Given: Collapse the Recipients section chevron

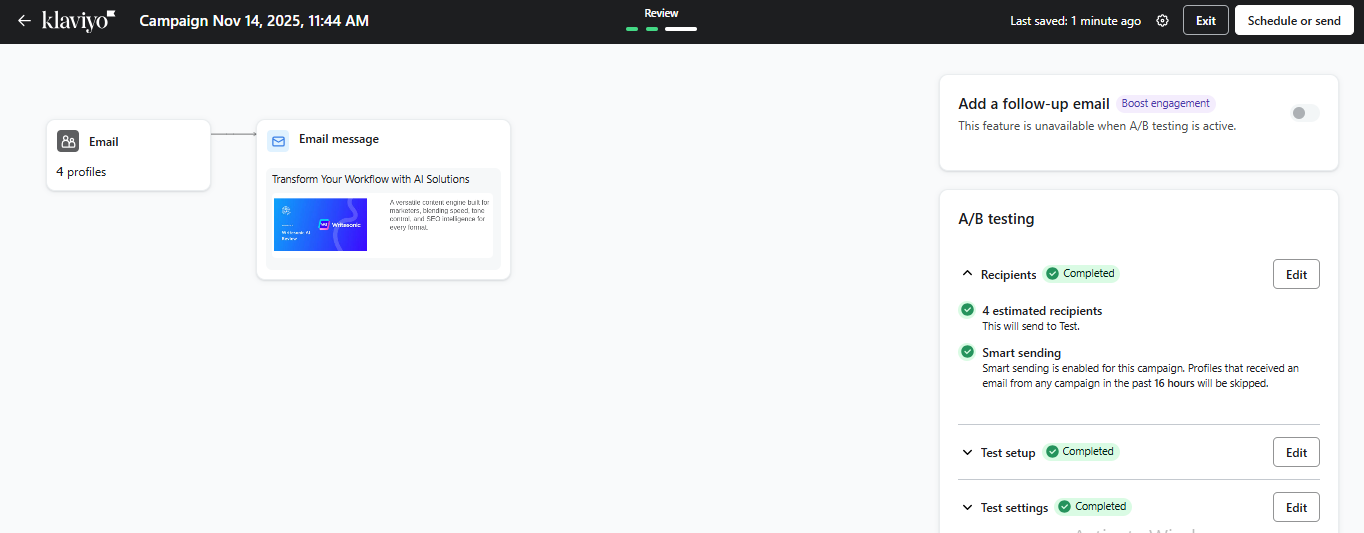Looking at the screenshot, I should (967, 274).
